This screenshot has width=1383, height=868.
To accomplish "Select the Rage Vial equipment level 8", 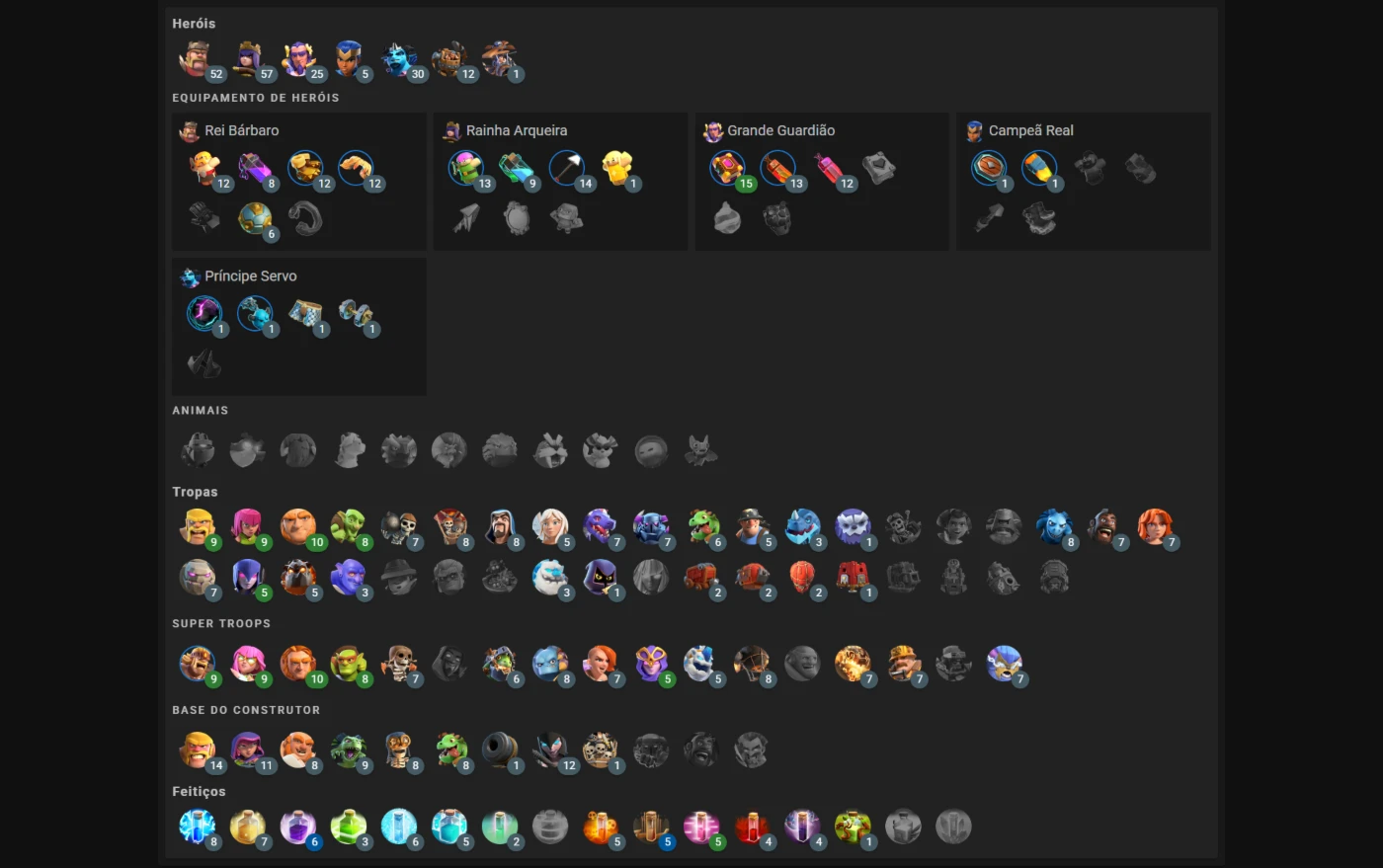I will click(x=254, y=169).
